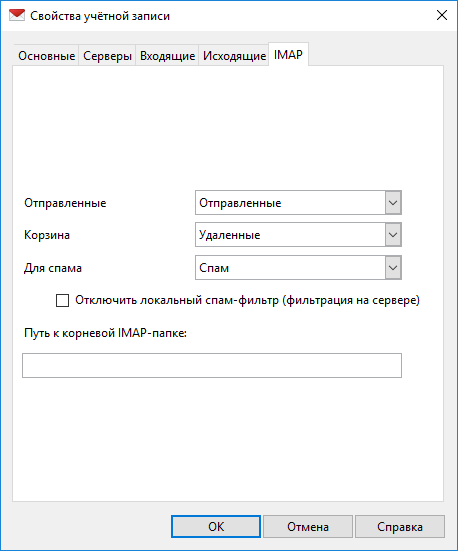Click the root IMAP folder path field
Image resolution: width=458 pixels, height=551 pixels.
[x=212, y=365]
